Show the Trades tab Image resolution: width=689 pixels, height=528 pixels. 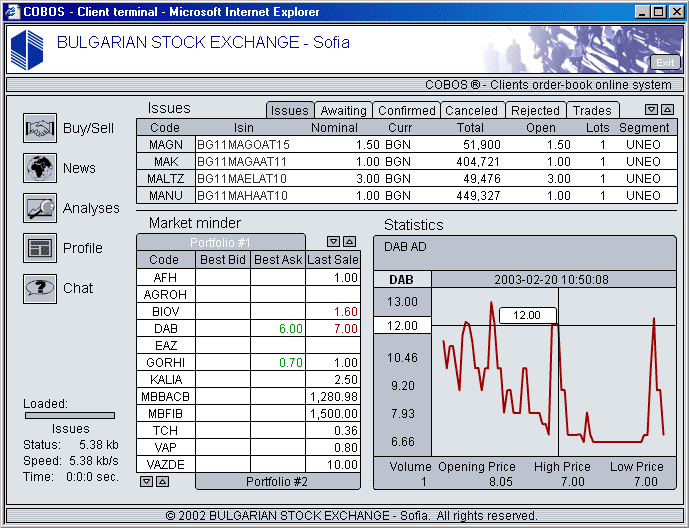coord(592,111)
